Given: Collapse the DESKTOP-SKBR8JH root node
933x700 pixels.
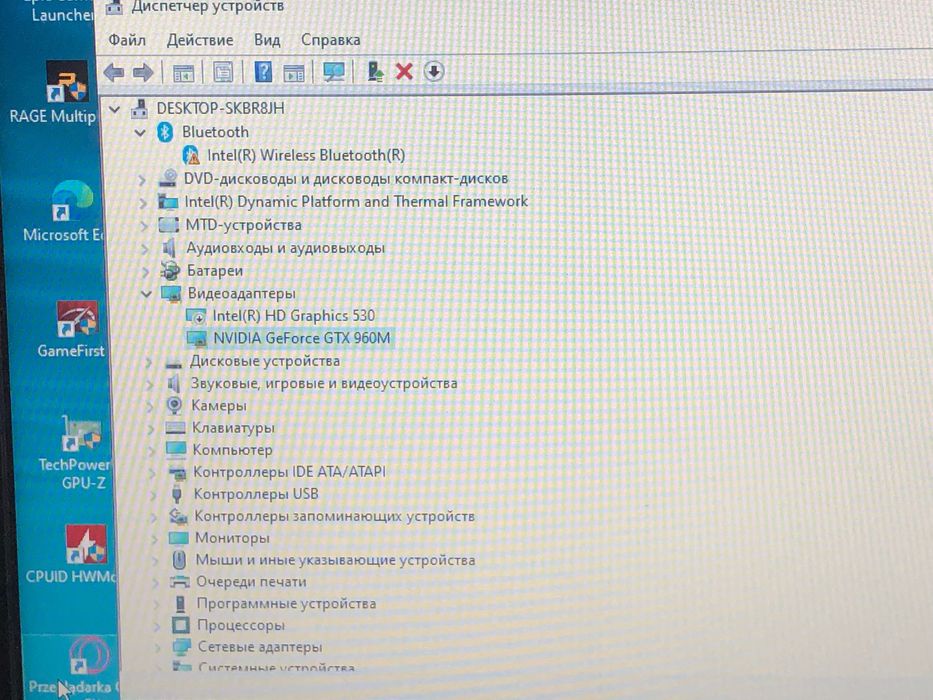Looking at the screenshot, I should click(114, 109).
